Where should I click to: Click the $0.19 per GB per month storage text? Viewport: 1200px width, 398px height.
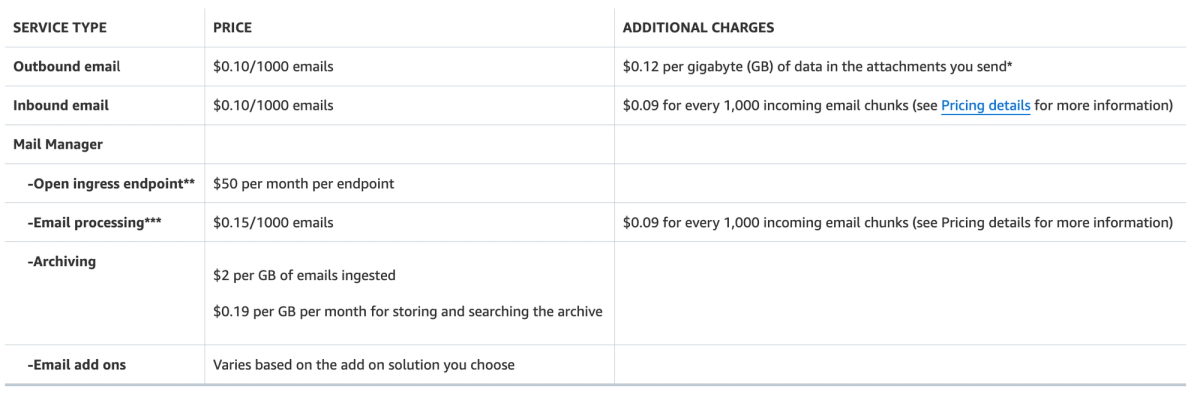408,311
